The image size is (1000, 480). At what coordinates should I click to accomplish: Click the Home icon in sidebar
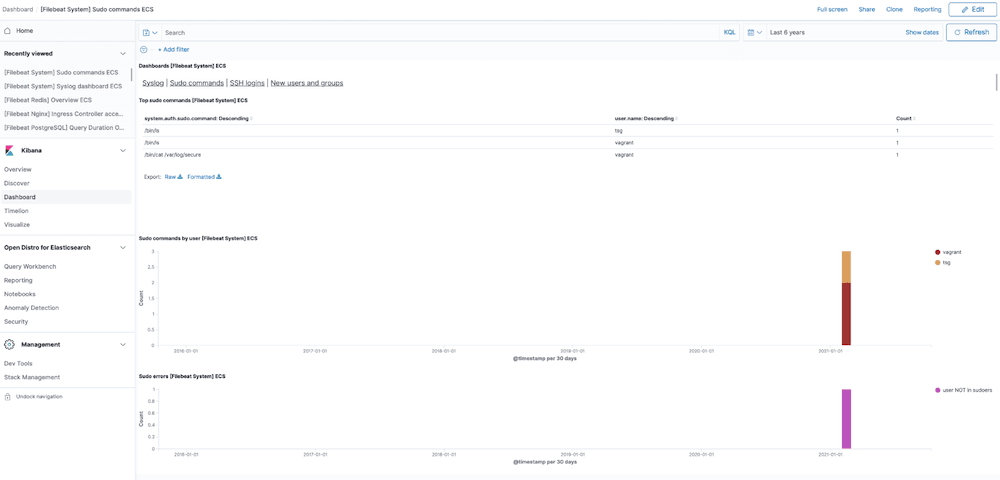coord(7,31)
